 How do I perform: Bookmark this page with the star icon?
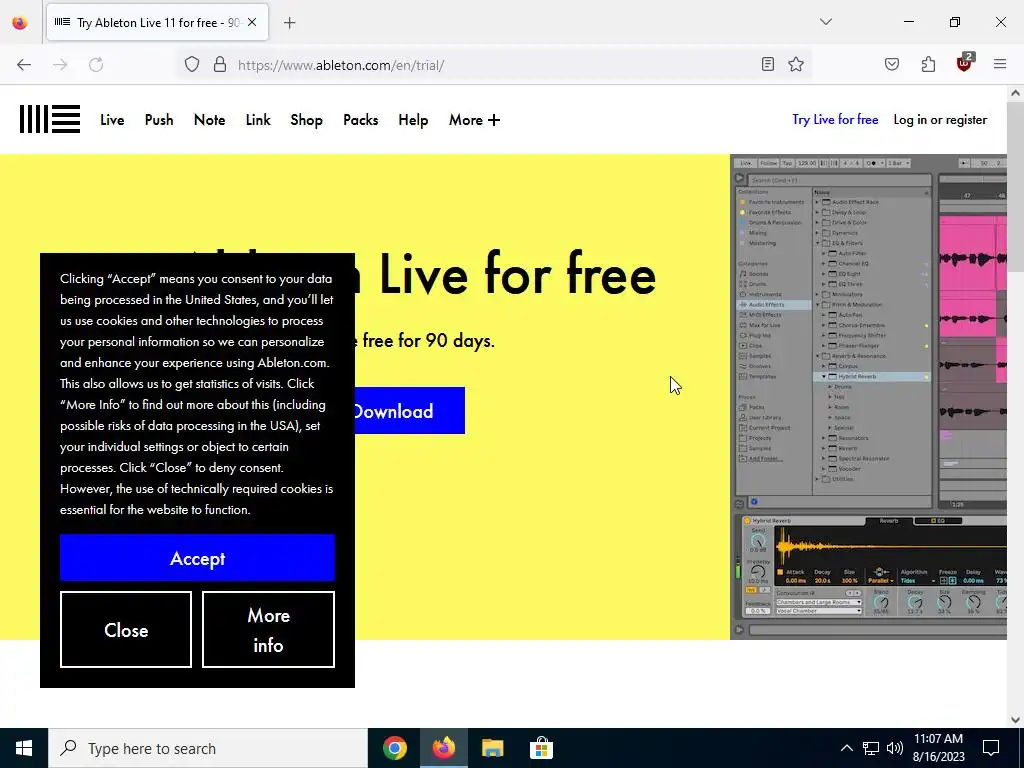795,64
